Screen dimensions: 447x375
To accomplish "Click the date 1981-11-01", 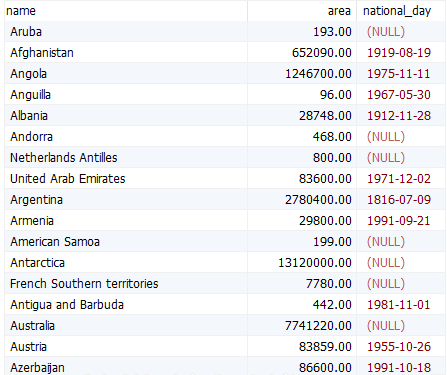I will [x=399, y=305].
